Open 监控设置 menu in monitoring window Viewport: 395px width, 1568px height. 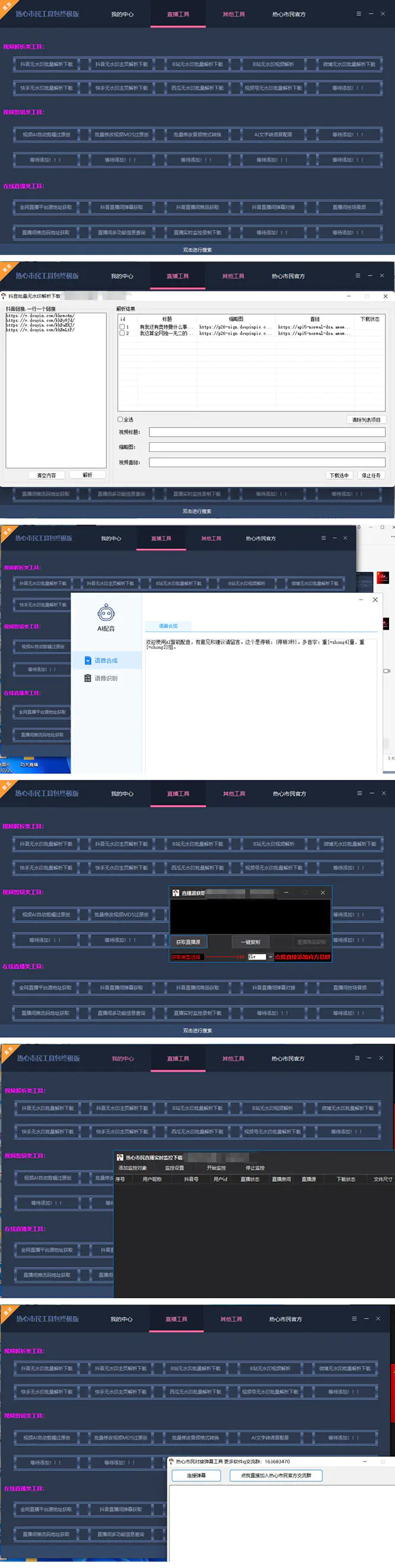174,1168
